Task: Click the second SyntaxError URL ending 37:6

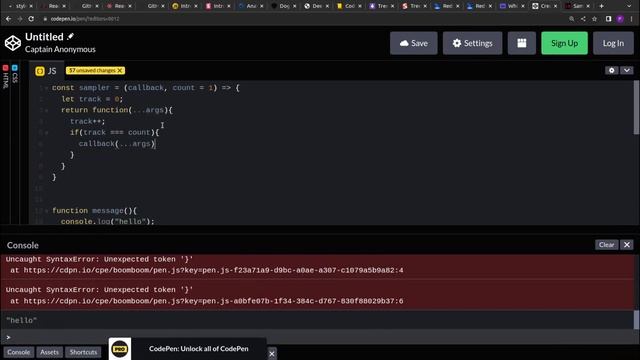Action: [213, 301]
